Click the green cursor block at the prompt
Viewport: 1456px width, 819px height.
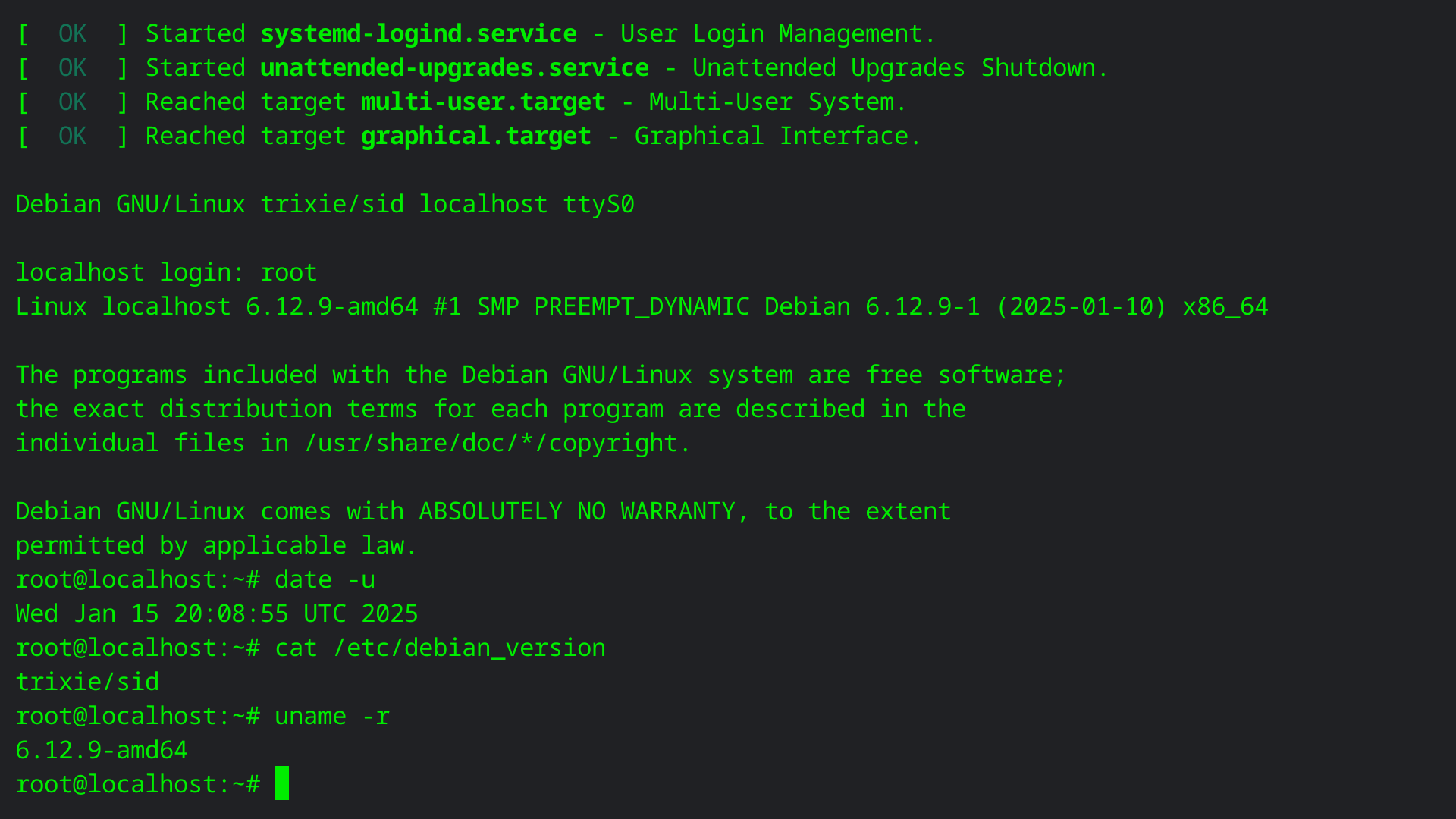pyautogui.click(x=281, y=783)
